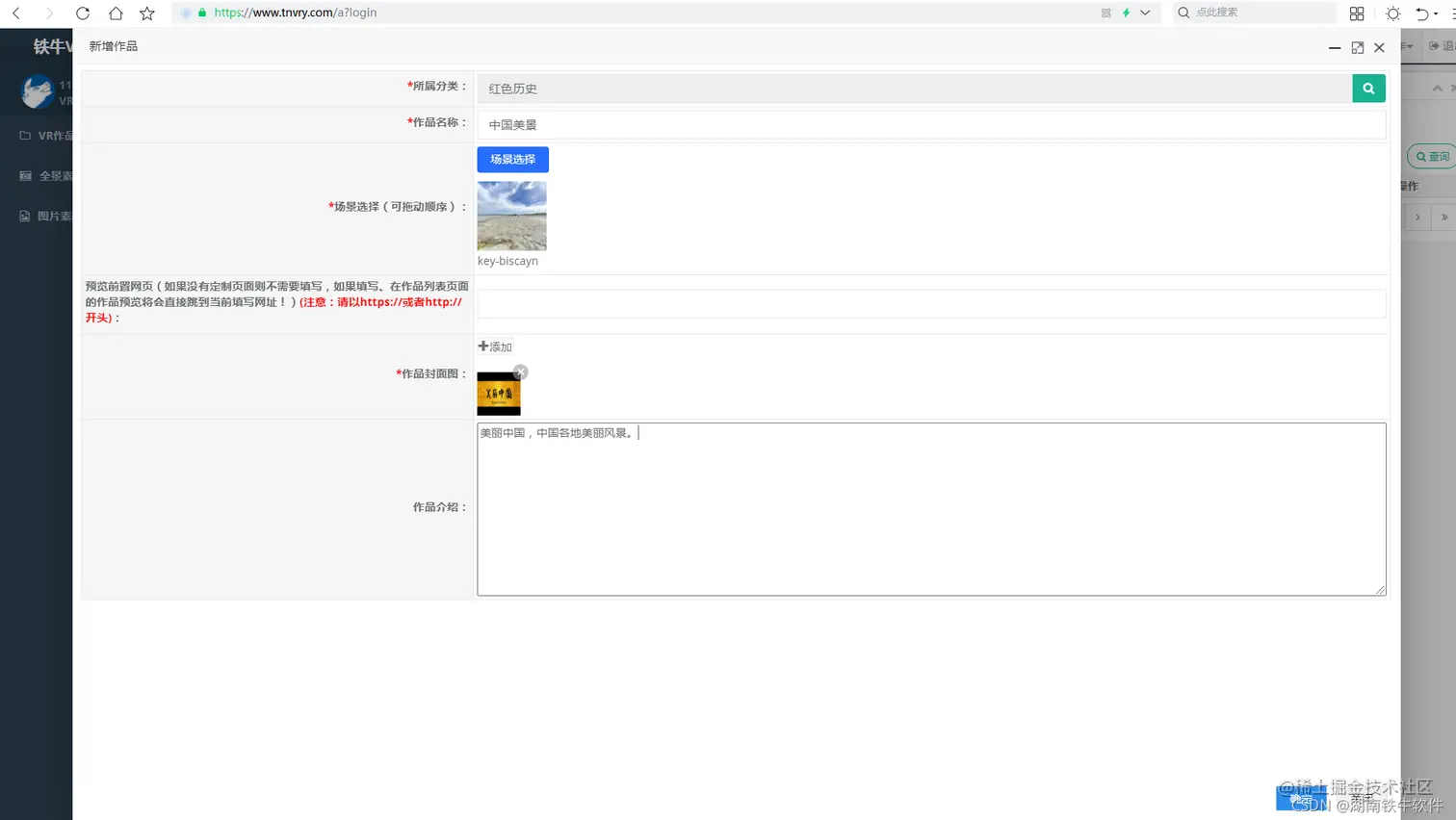Expand the address bar dropdown chevron
The image size is (1456, 820).
pyautogui.click(x=1145, y=13)
